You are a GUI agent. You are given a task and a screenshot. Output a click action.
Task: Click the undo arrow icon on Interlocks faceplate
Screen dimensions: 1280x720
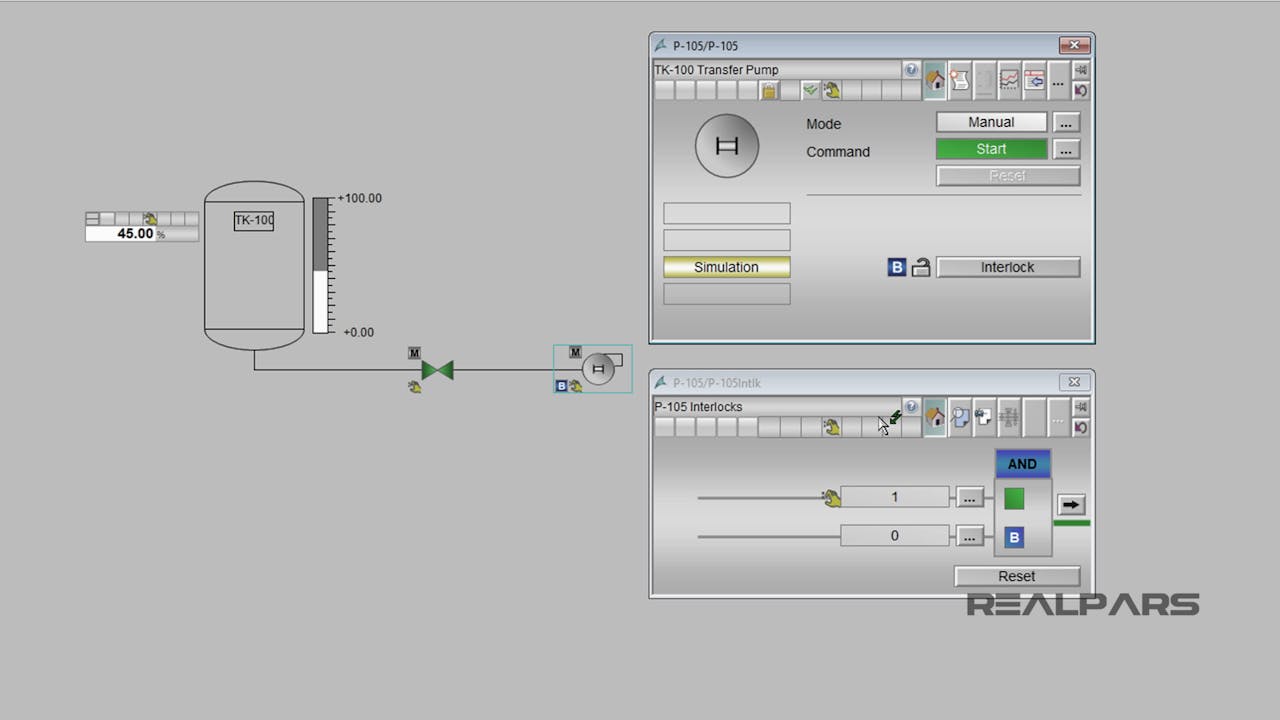pos(1081,427)
